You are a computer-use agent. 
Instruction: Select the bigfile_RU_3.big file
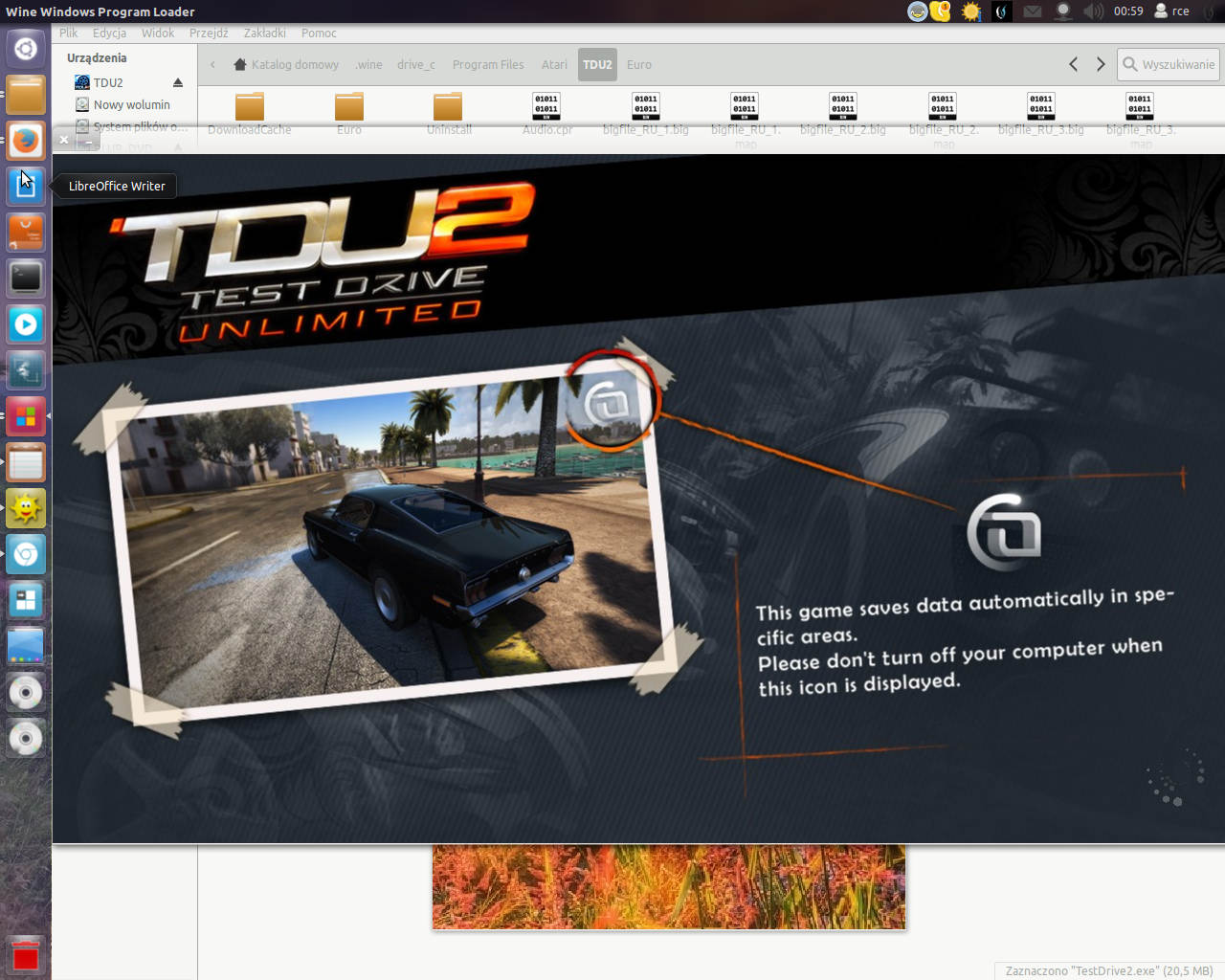(x=1041, y=113)
